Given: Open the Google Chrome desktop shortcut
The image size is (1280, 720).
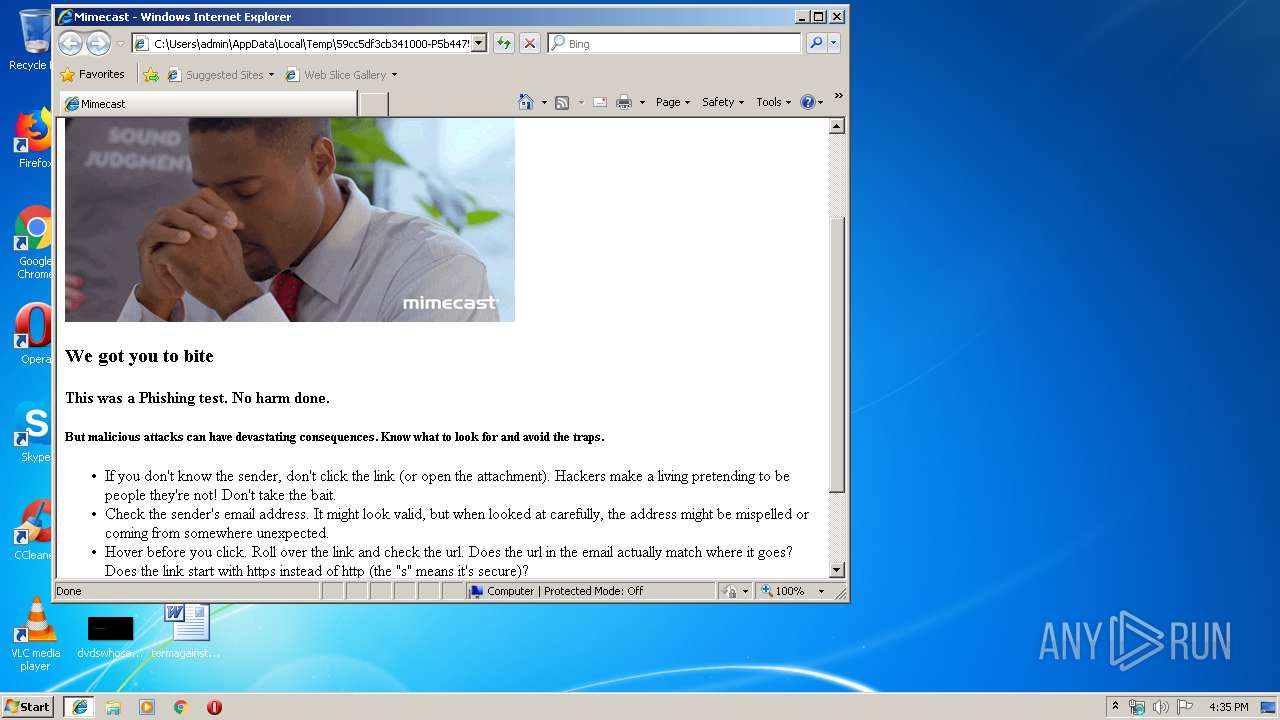Looking at the screenshot, I should pyautogui.click(x=34, y=243).
